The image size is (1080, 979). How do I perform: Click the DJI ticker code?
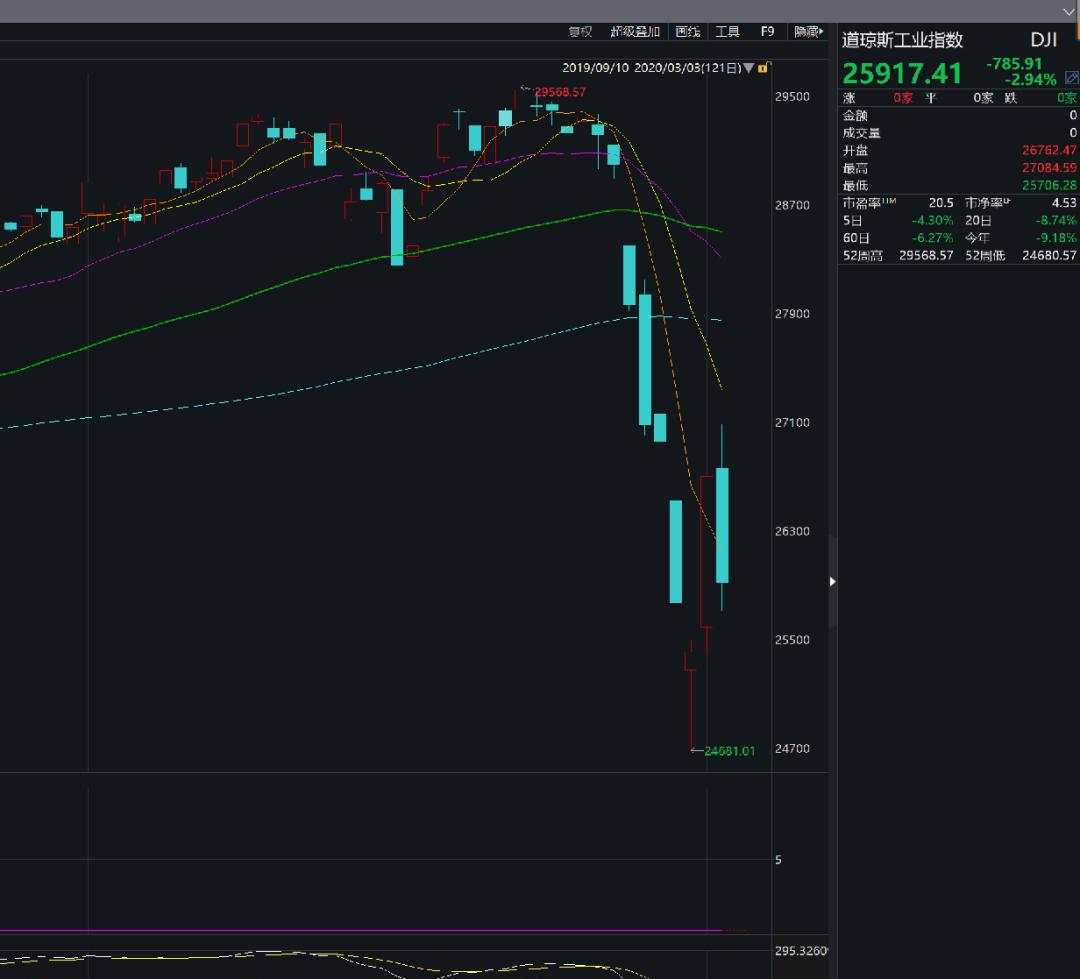pos(1043,40)
